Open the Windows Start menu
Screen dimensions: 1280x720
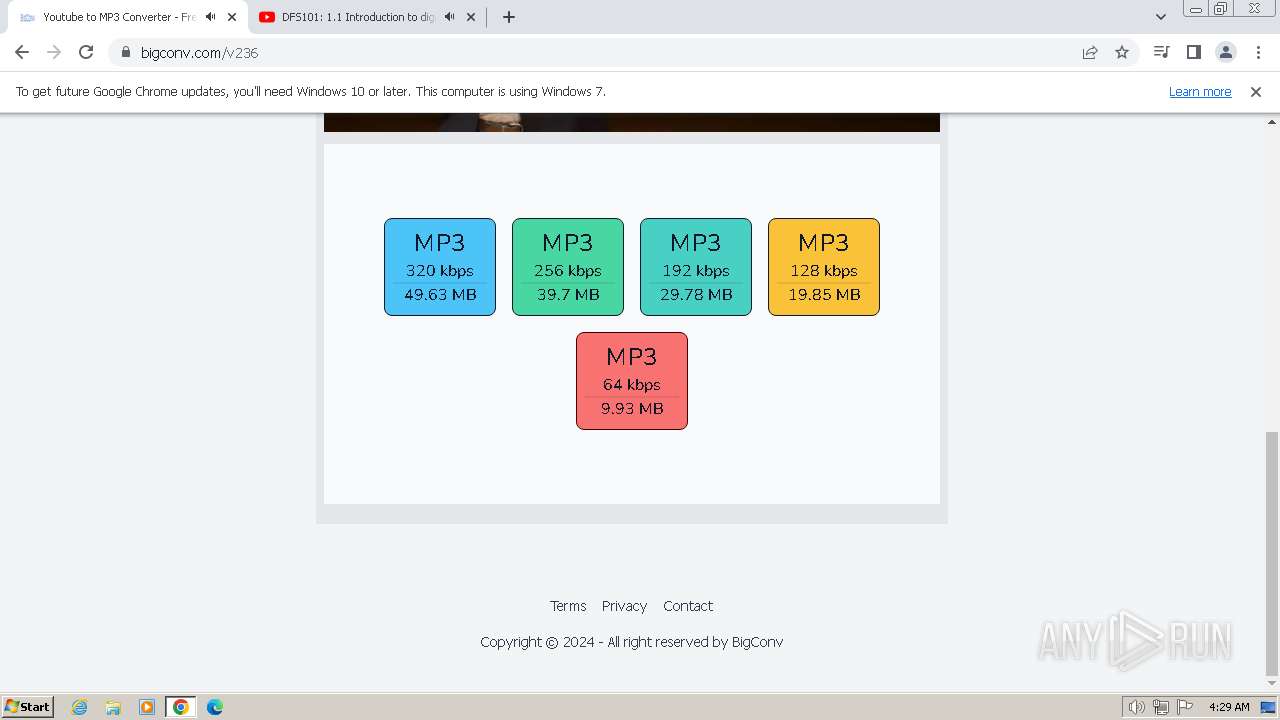[27, 706]
